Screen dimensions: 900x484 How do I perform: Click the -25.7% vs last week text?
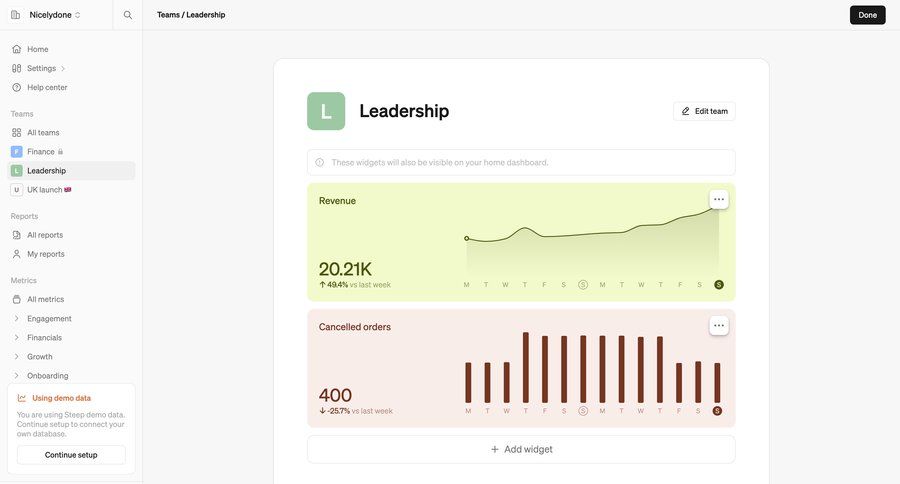356,411
